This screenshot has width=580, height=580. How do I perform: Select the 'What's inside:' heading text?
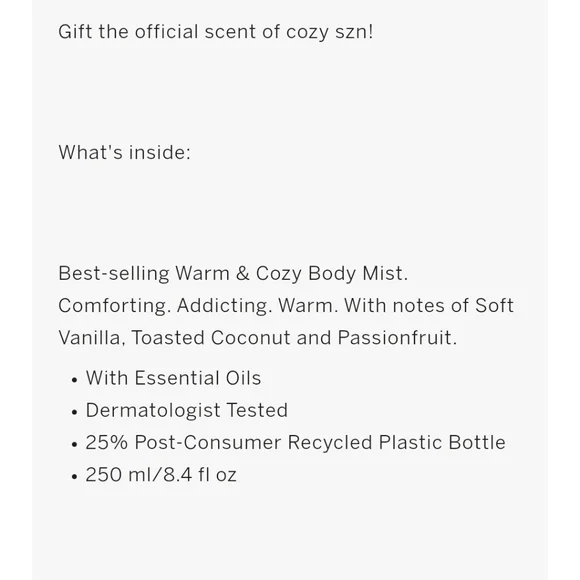[x=124, y=152]
